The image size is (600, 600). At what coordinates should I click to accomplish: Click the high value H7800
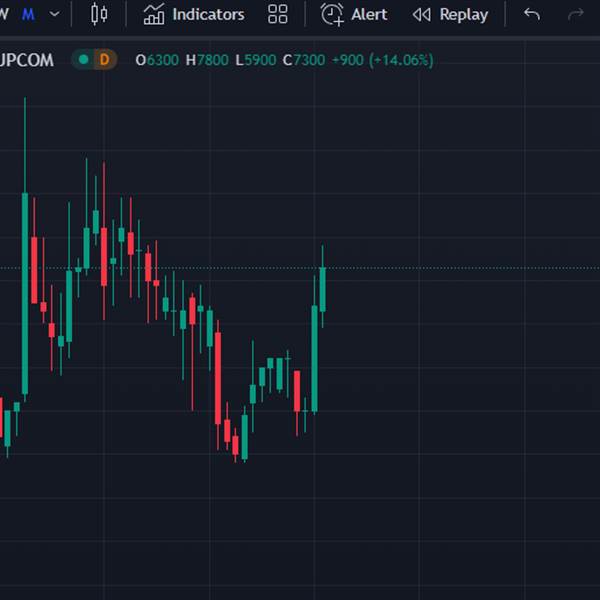[207, 60]
